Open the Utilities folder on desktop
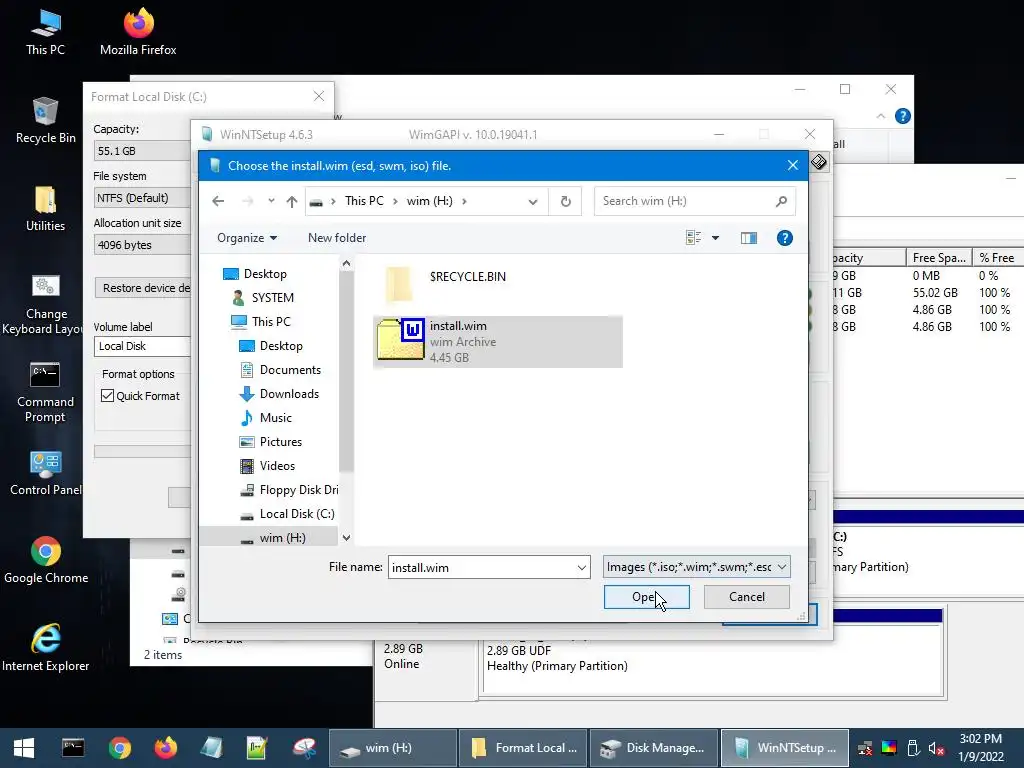The height and width of the screenshot is (768, 1024). (x=45, y=208)
